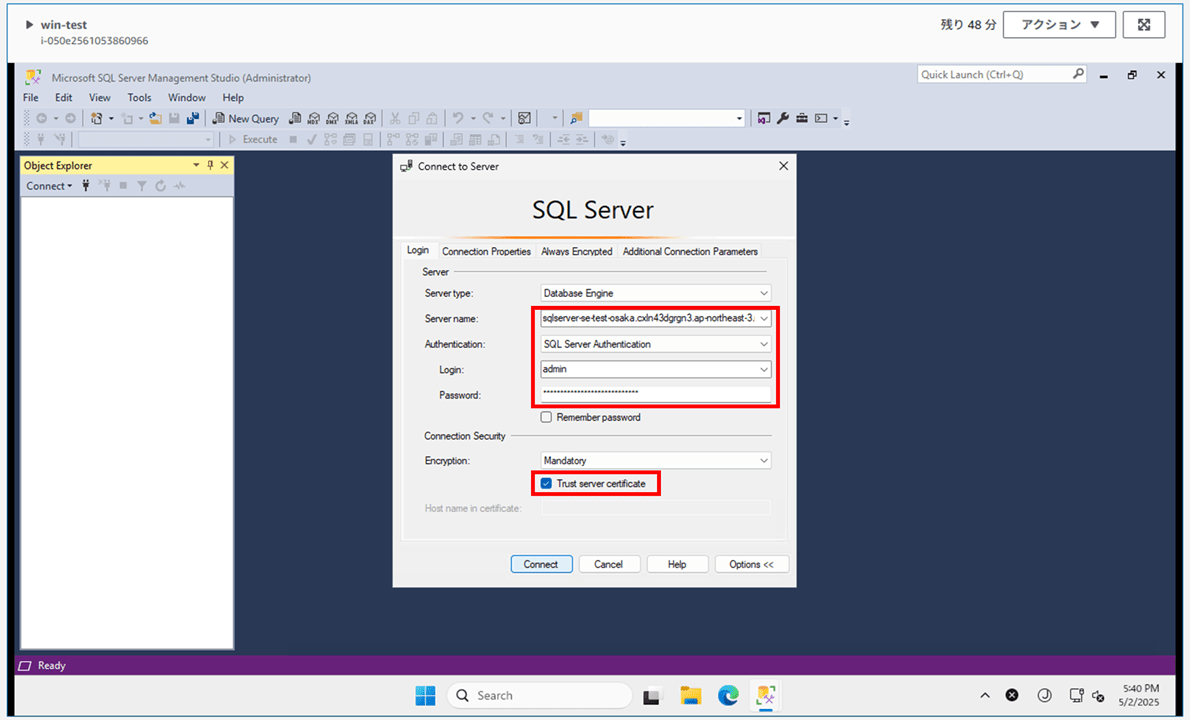Click the Open File folder icon
Image resolution: width=1190 pixels, height=720 pixels.
point(155,118)
